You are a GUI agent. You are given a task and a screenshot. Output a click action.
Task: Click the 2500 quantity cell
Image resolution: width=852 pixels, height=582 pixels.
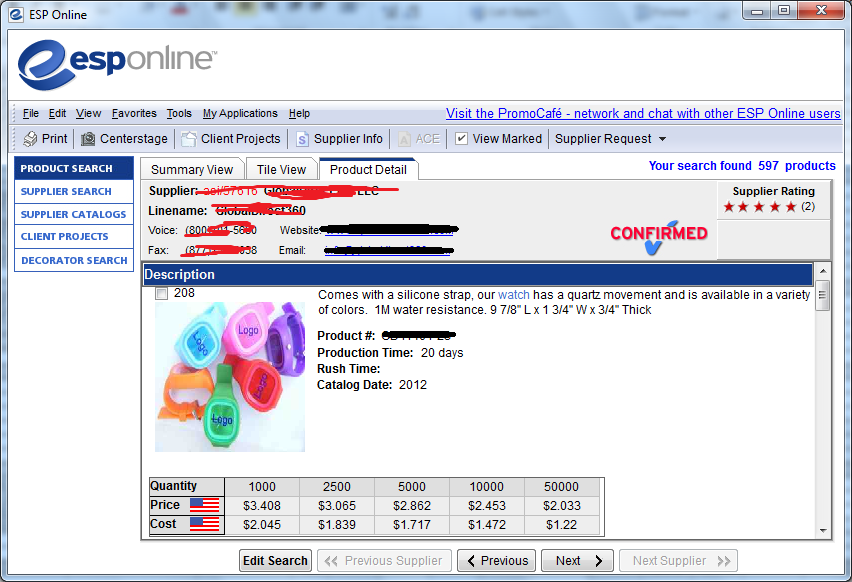coord(337,486)
